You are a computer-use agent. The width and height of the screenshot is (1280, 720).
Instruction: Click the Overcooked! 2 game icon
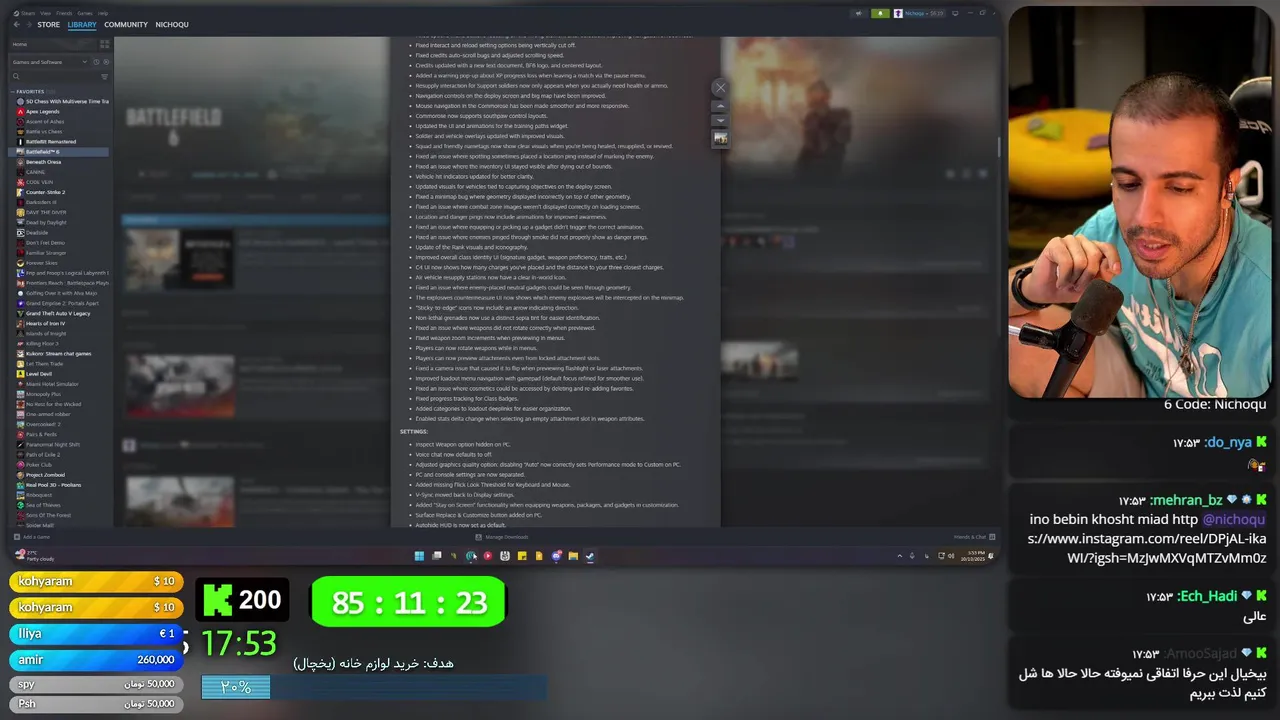coord(20,424)
